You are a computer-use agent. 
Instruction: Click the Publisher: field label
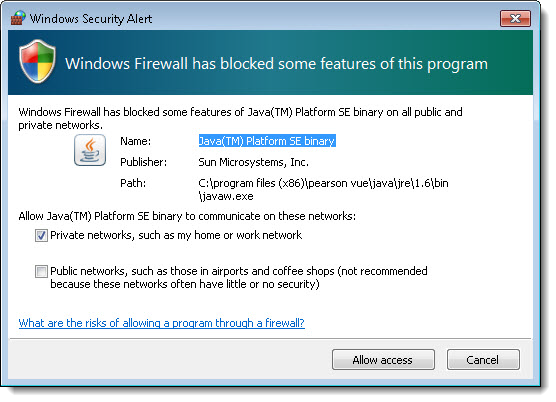click(143, 162)
